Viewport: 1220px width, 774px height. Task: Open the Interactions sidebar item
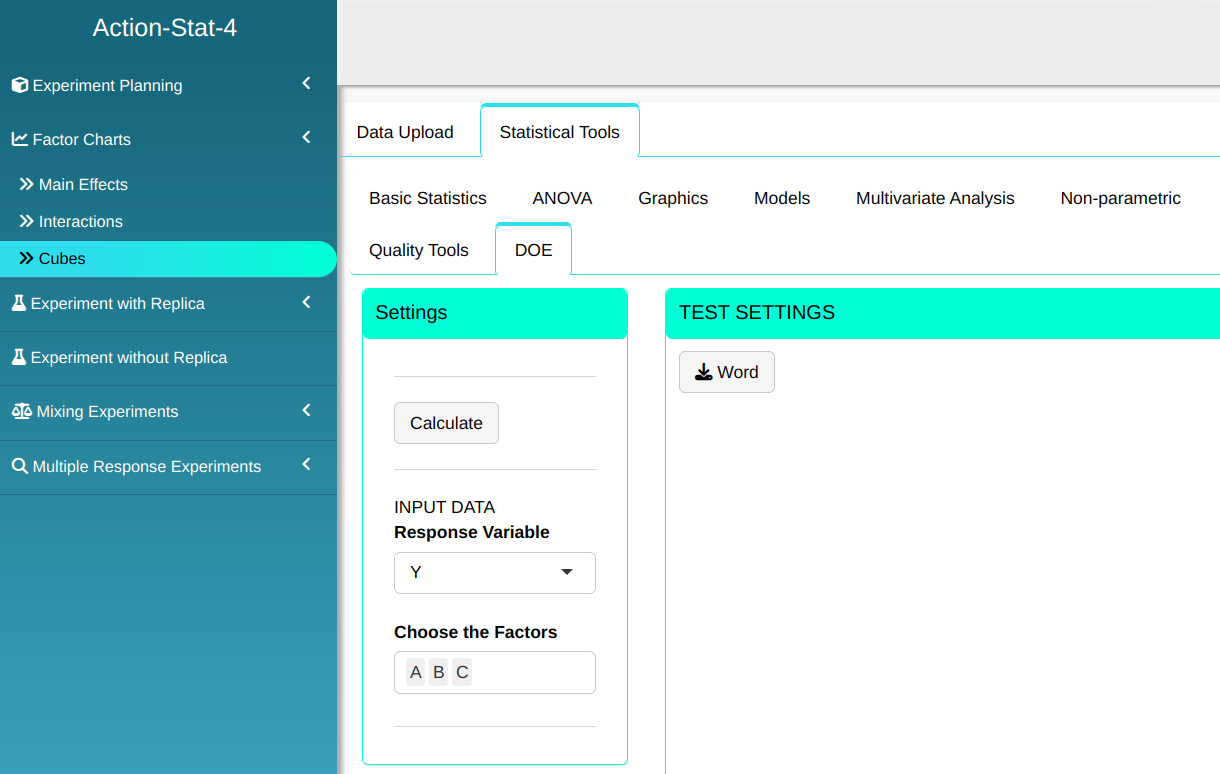80,221
